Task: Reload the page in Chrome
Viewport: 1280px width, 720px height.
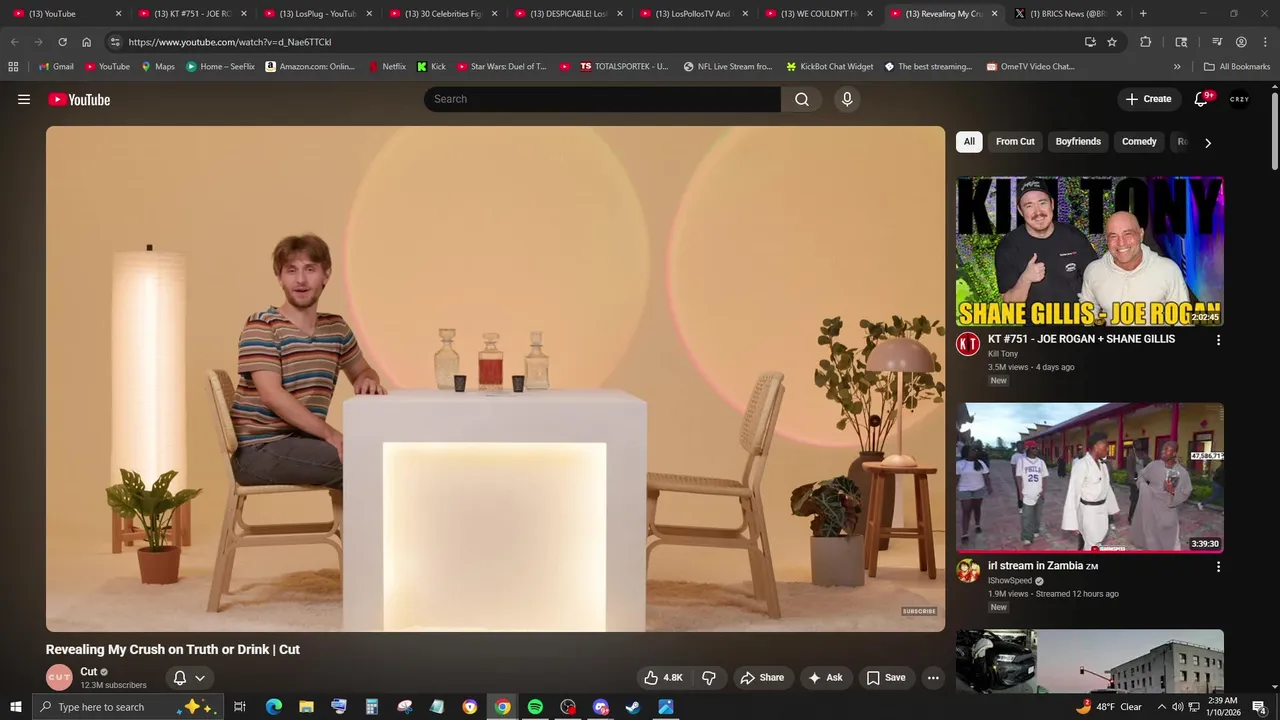Action: pos(62,42)
